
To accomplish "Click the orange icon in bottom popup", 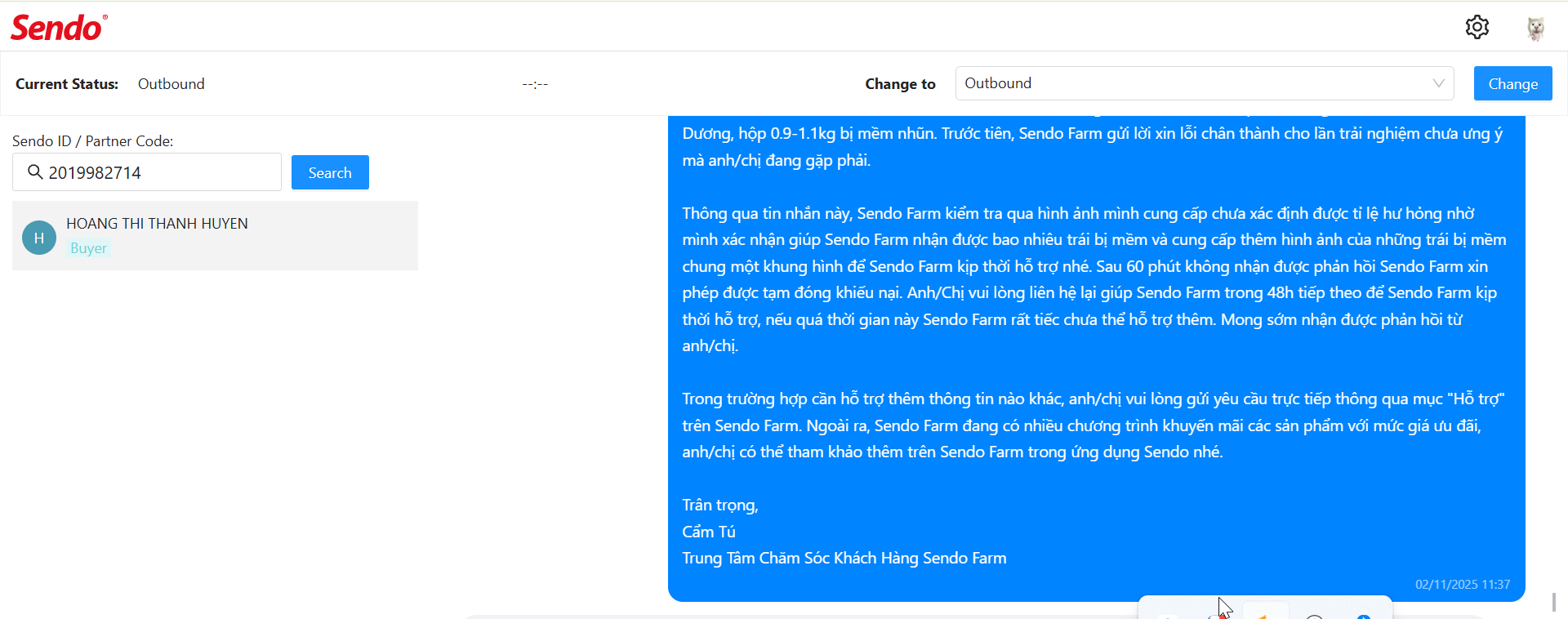I will click(x=1264, y=615).
